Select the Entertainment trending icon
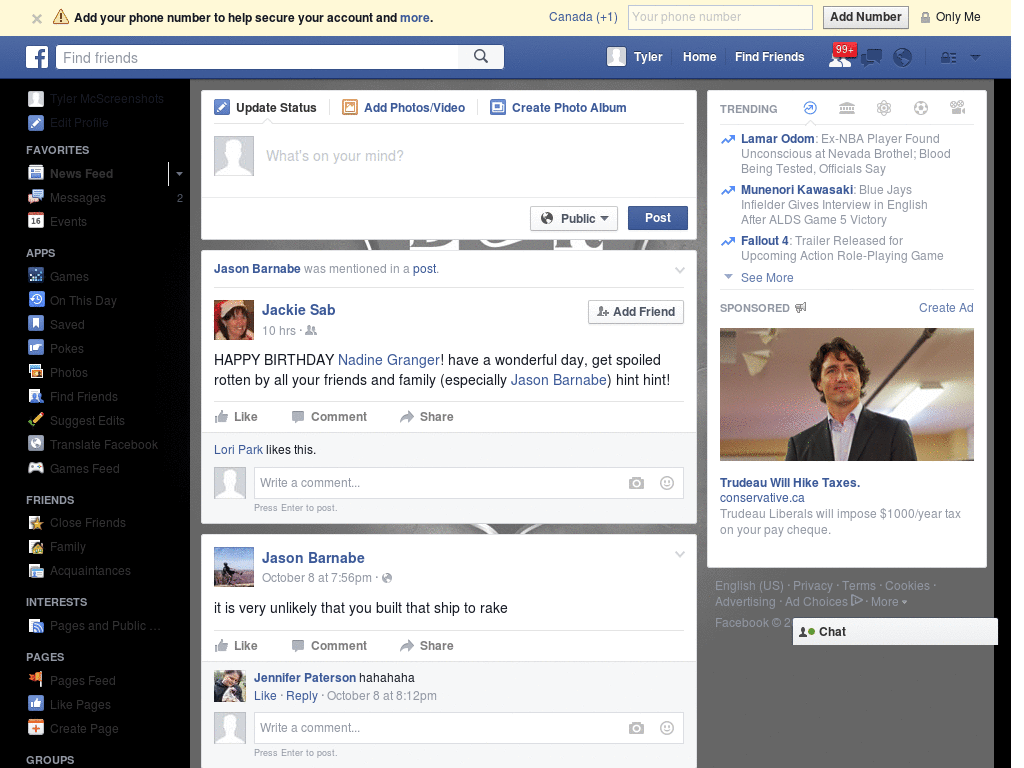1024x768 pixels. coord(957,108)
